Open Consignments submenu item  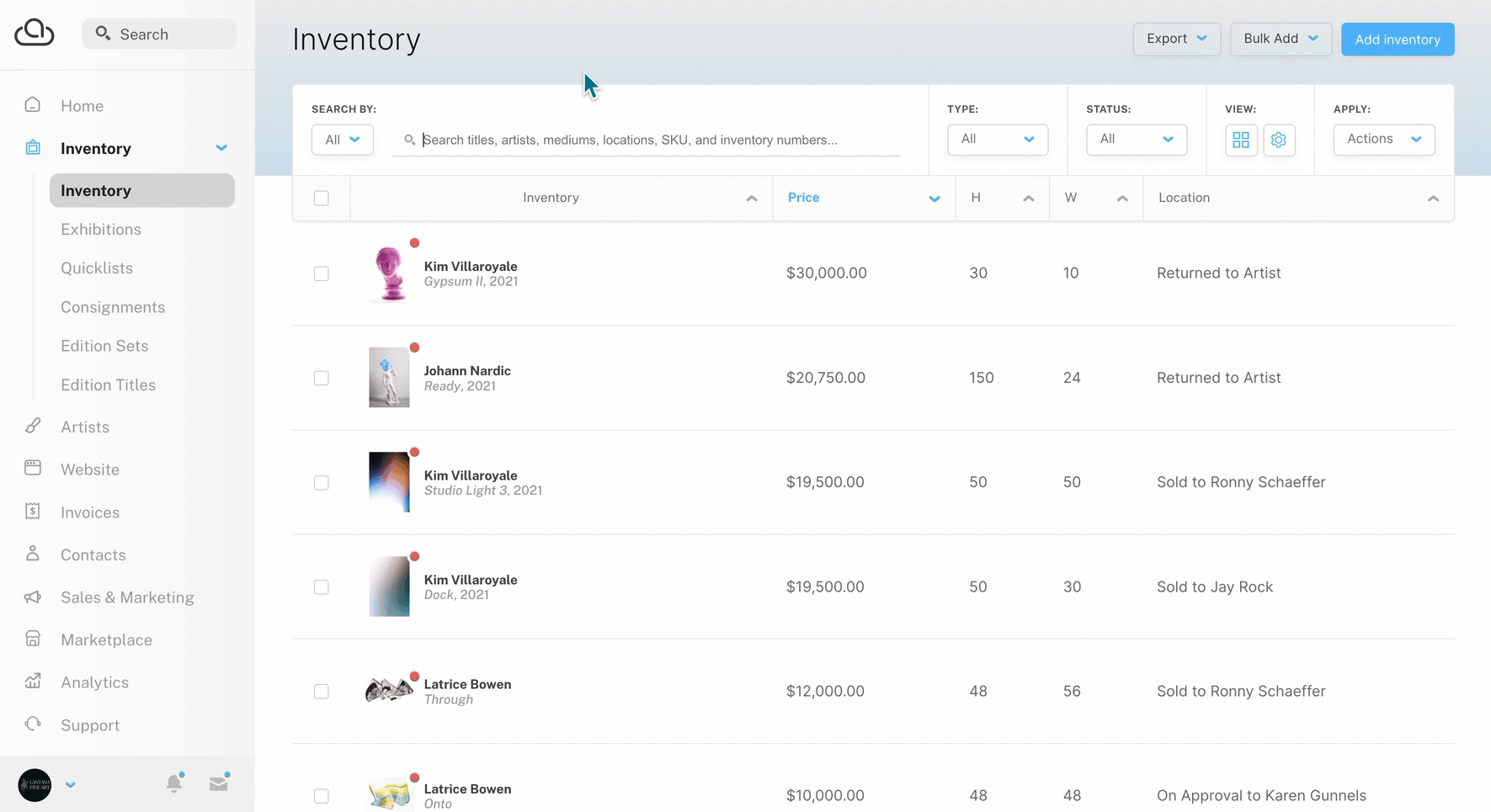tap(113, 307)
